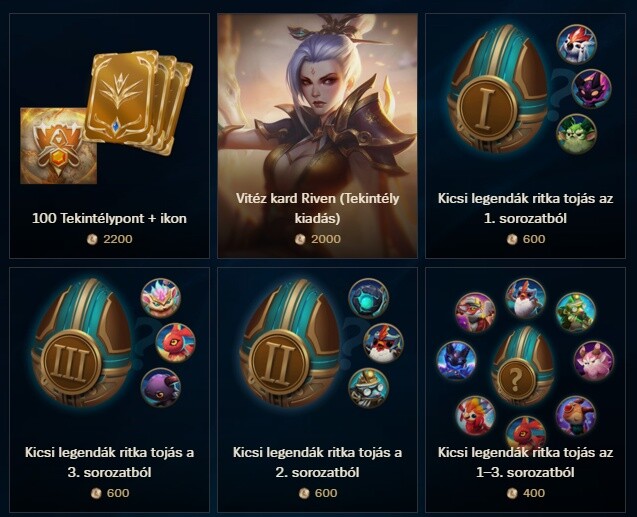Select the blue orb legend portrait in Series 2
The width and height of the screenshot is (637, 517).
coord(369,299)
